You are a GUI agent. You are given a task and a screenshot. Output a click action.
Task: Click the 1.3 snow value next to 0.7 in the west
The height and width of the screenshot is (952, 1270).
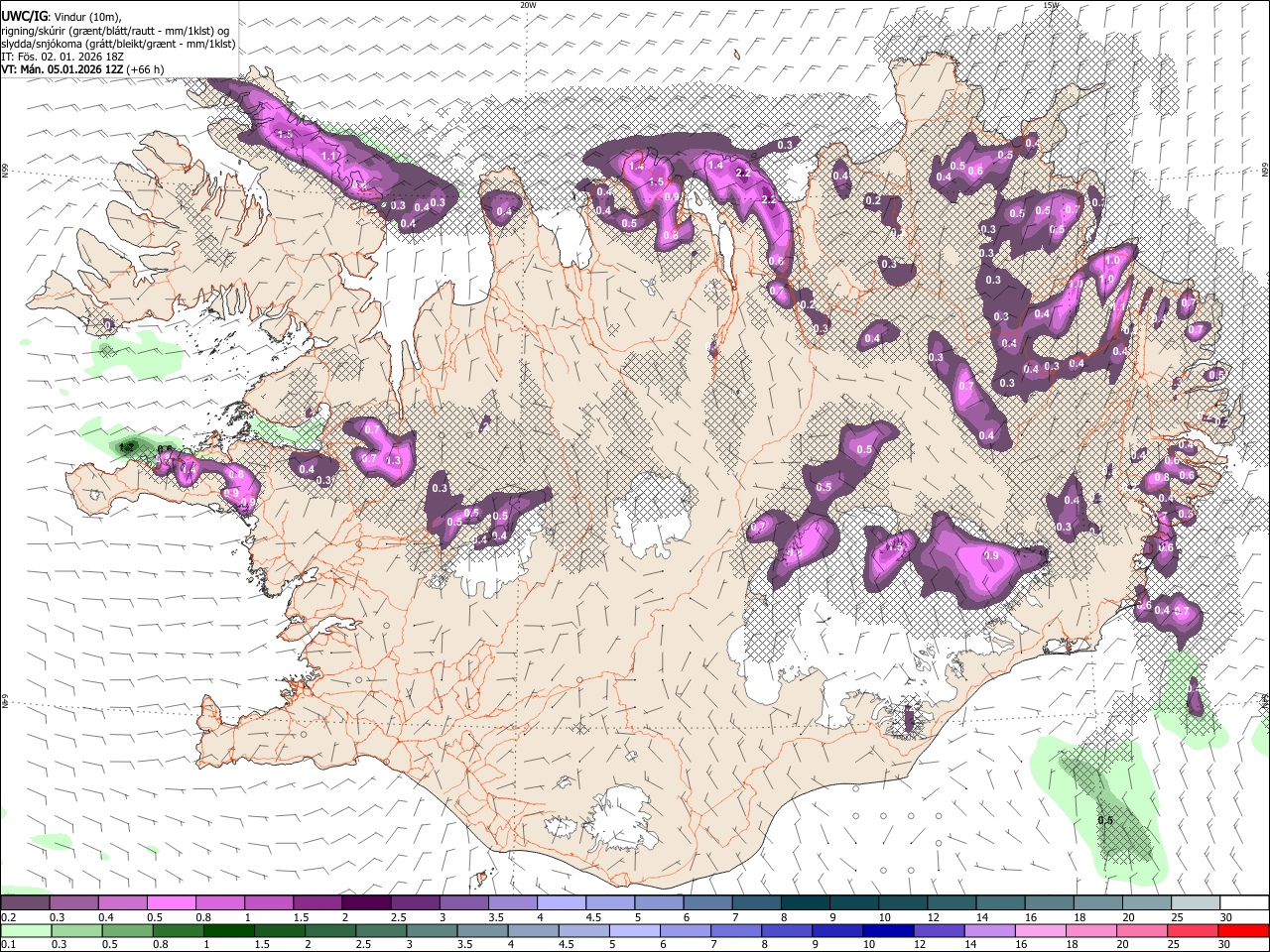click(393, 460)
